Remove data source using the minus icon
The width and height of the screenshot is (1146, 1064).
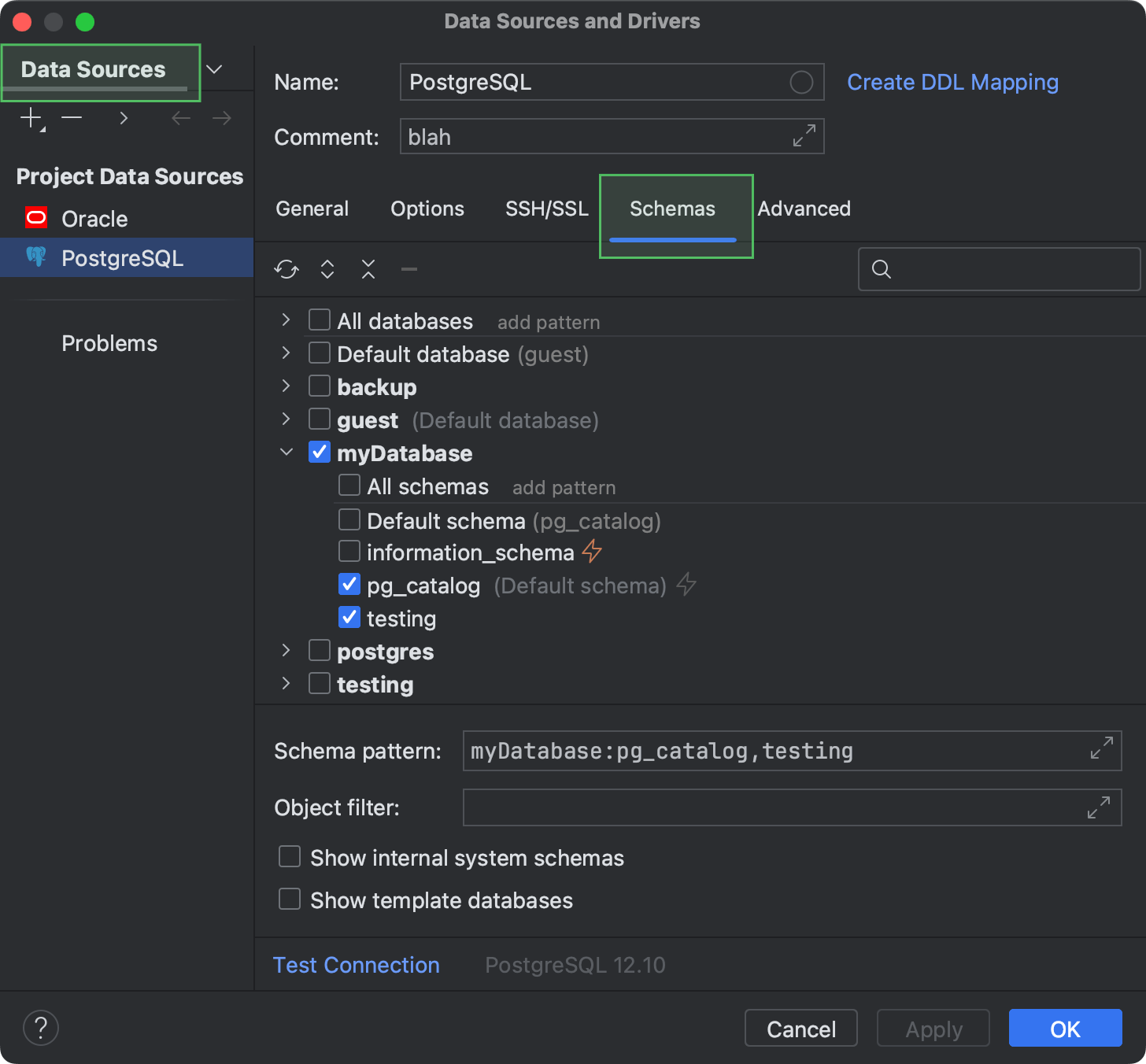(x=72, y=118)
